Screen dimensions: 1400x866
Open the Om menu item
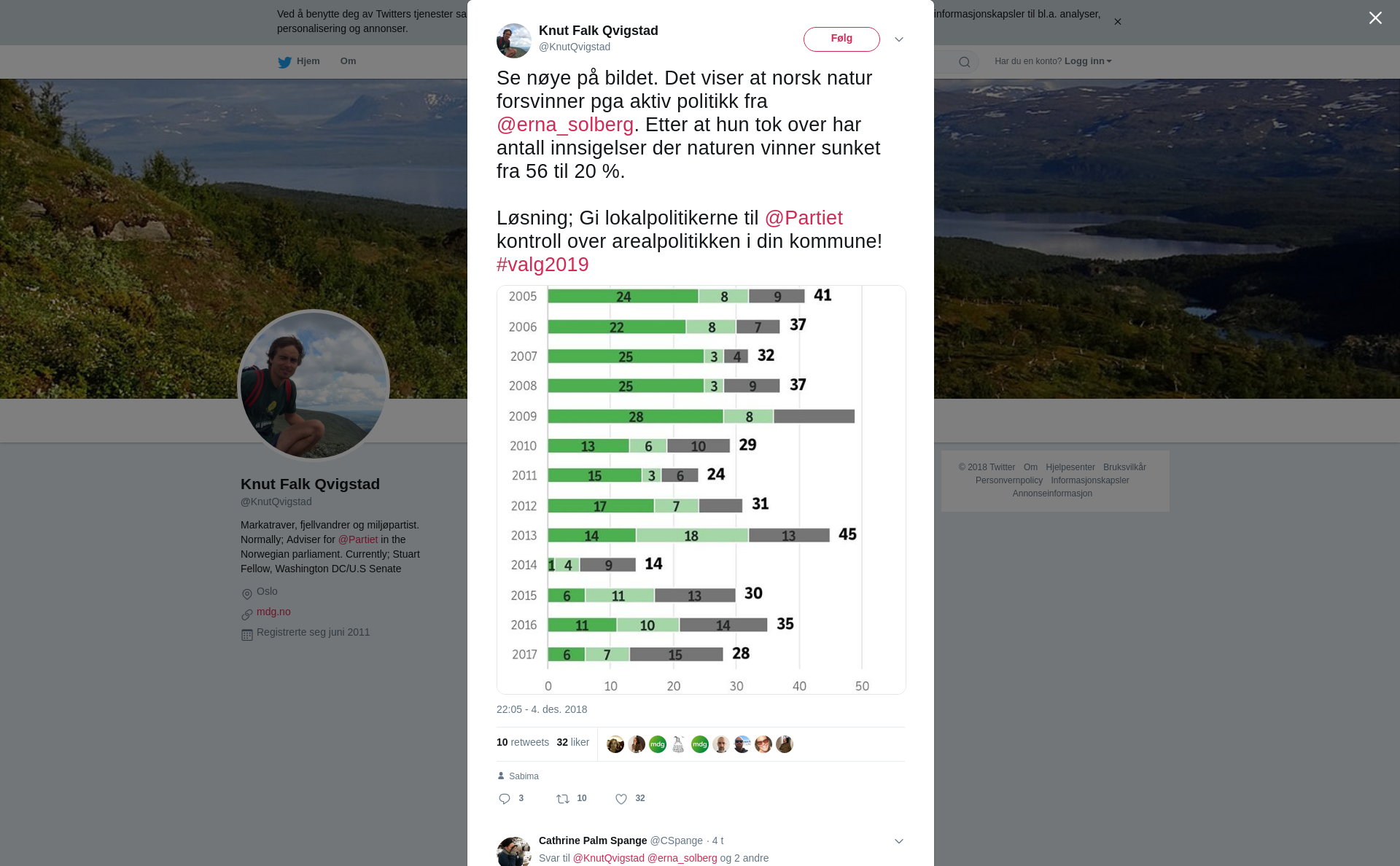pyautogui.click(x=348, y=61)
